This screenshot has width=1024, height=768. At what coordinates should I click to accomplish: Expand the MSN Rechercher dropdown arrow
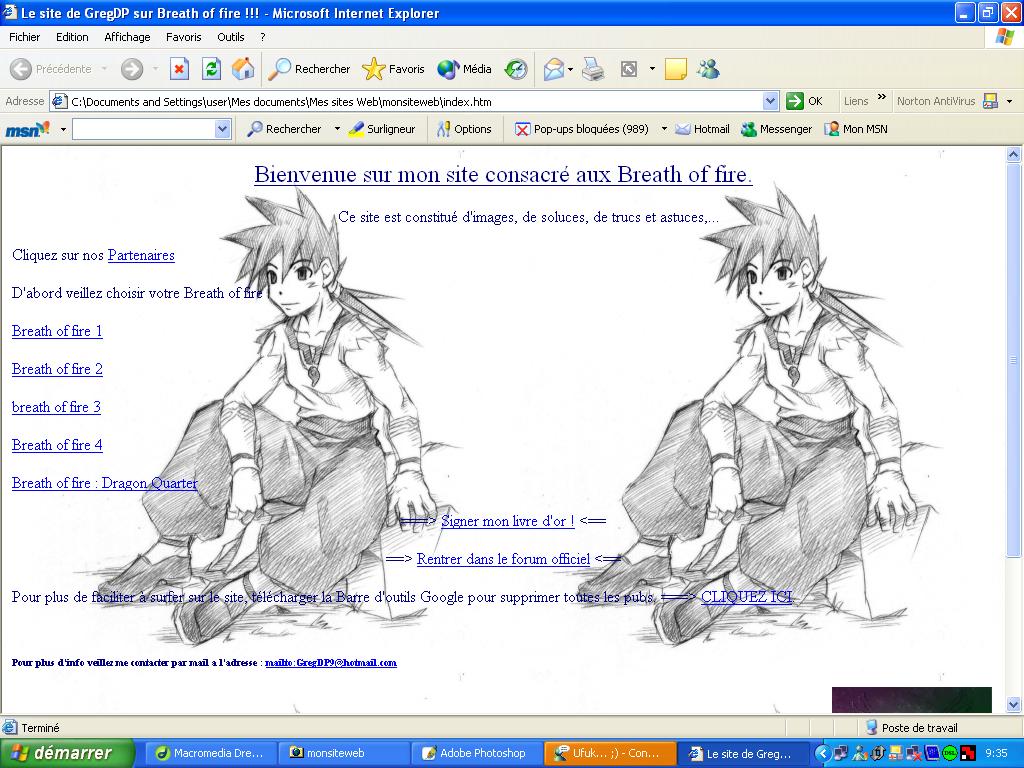click(x=337, y=129)
